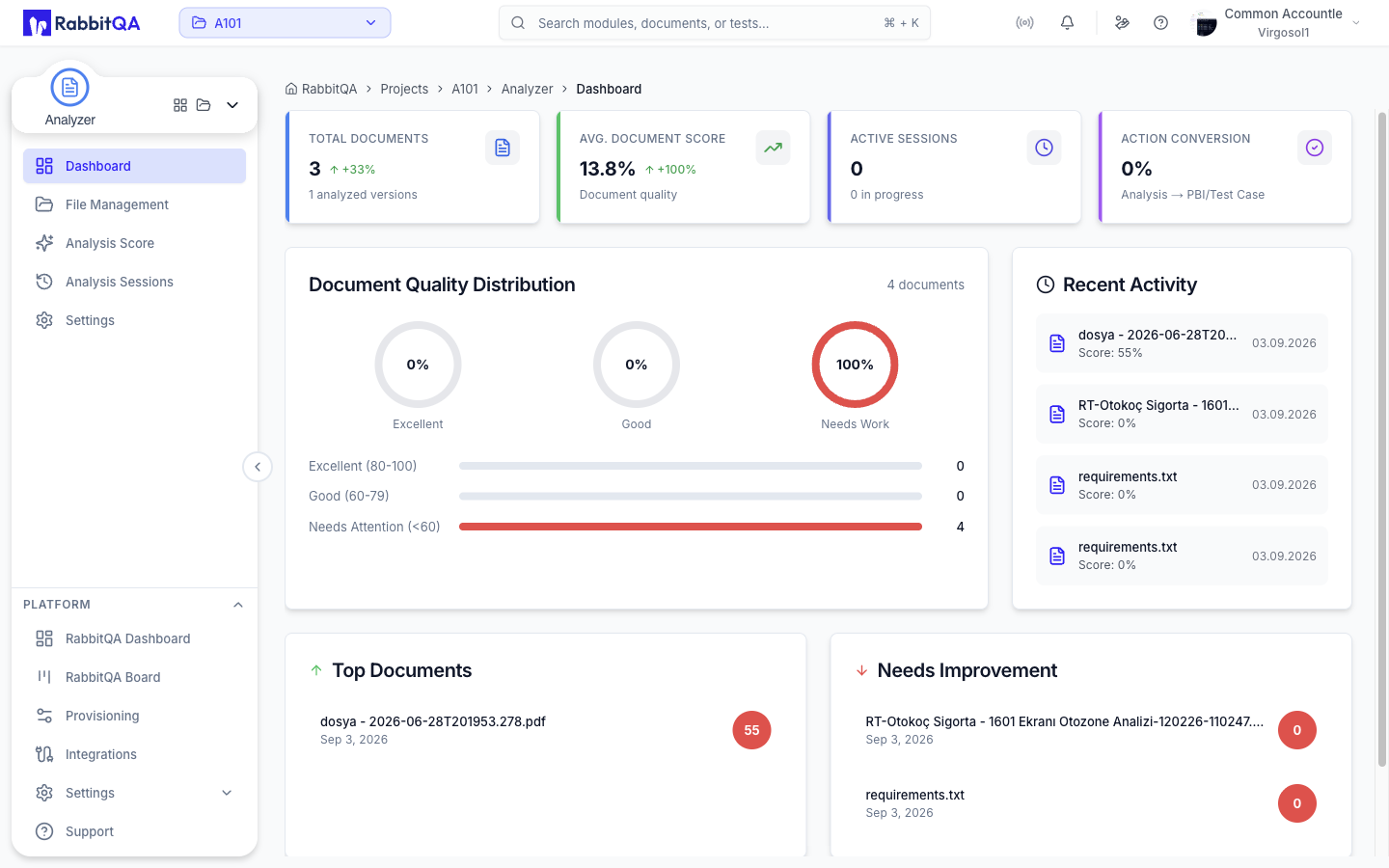Click the Avg. Document Score trend icon
This screenshot has width=1389, height=868.
(x=773, y=148)
